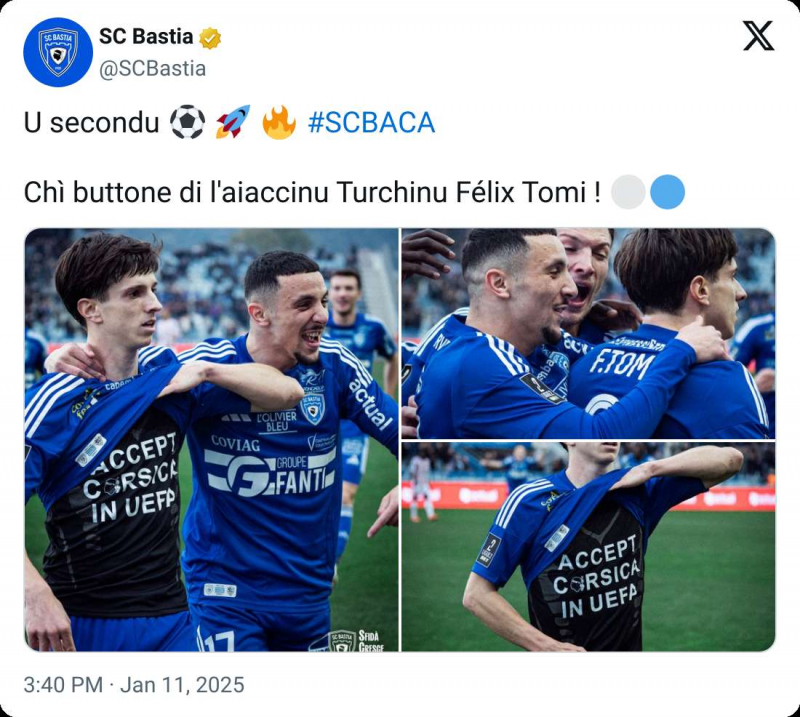Image resolution: width=800 pixels, height=717 pixels.
Task: Enlarge bottom-right photo of lifted jersey
Action: [588, 547]
